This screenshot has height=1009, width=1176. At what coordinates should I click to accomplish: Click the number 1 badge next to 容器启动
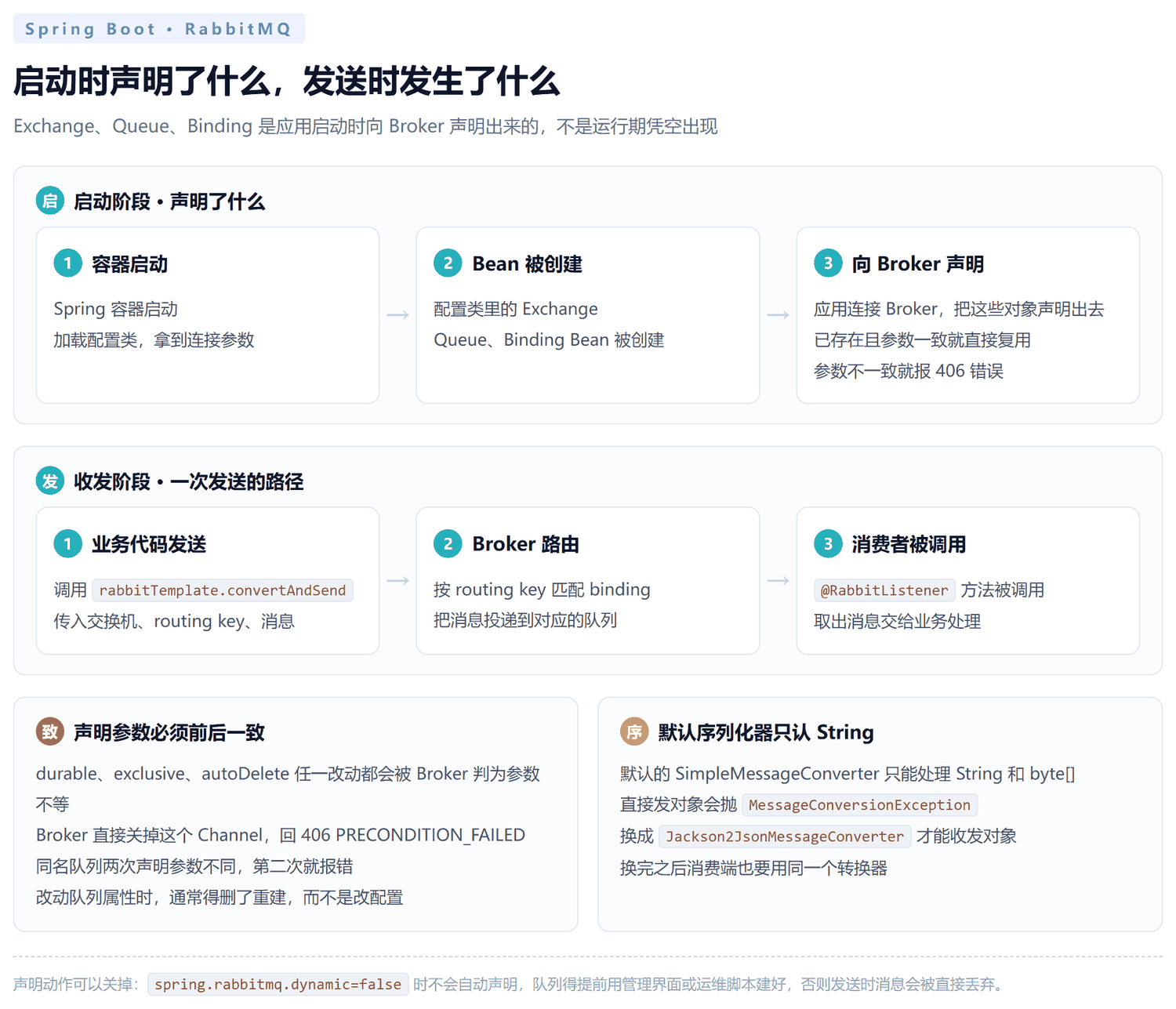(67, 263)
